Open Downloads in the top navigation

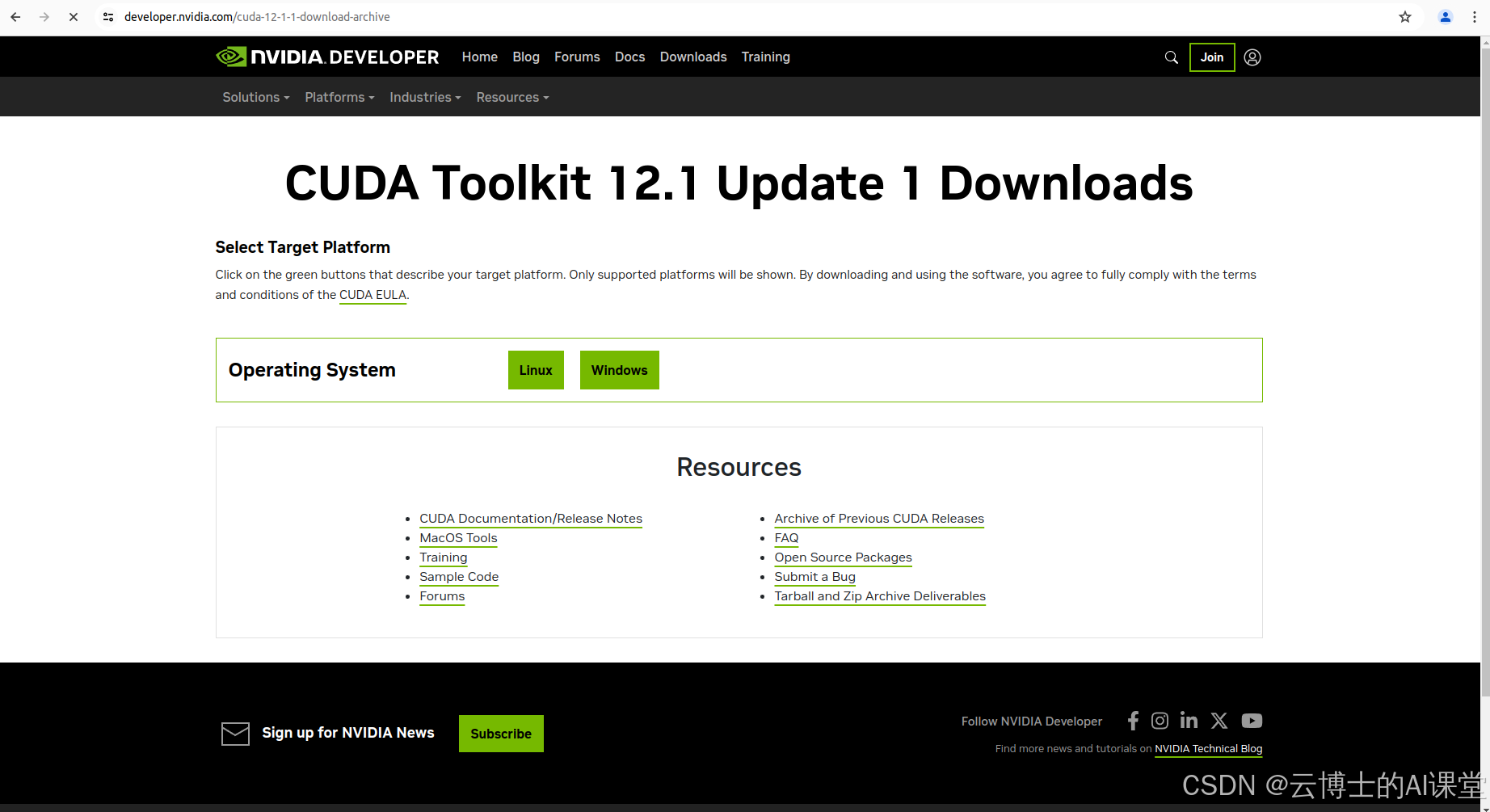click(693, 57)
